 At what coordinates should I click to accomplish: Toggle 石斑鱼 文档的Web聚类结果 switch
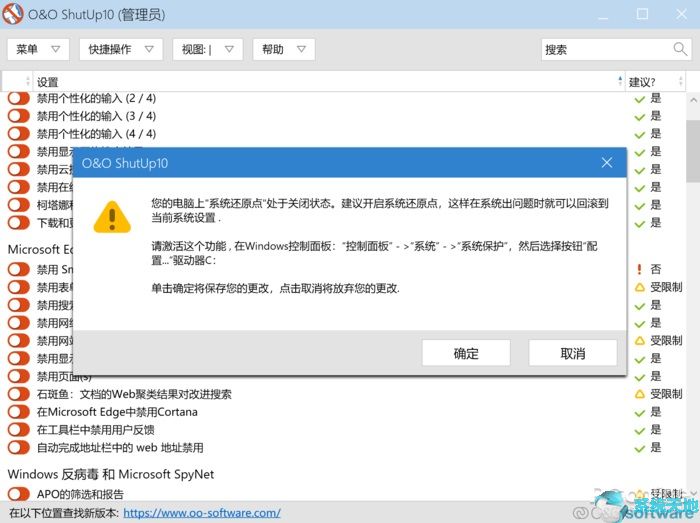click(19, 394)
